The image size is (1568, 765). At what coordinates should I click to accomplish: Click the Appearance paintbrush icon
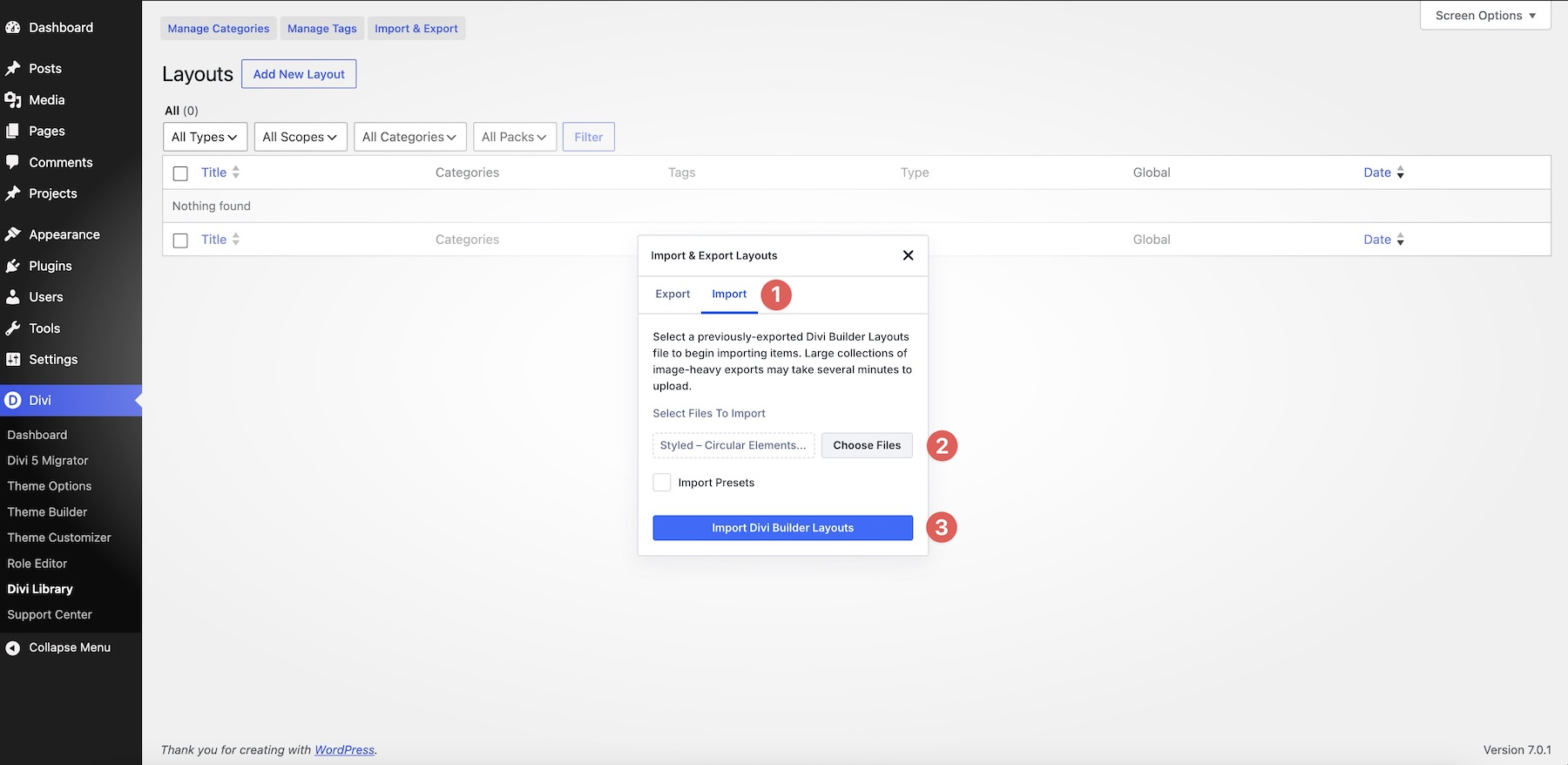tap(13, 235)
